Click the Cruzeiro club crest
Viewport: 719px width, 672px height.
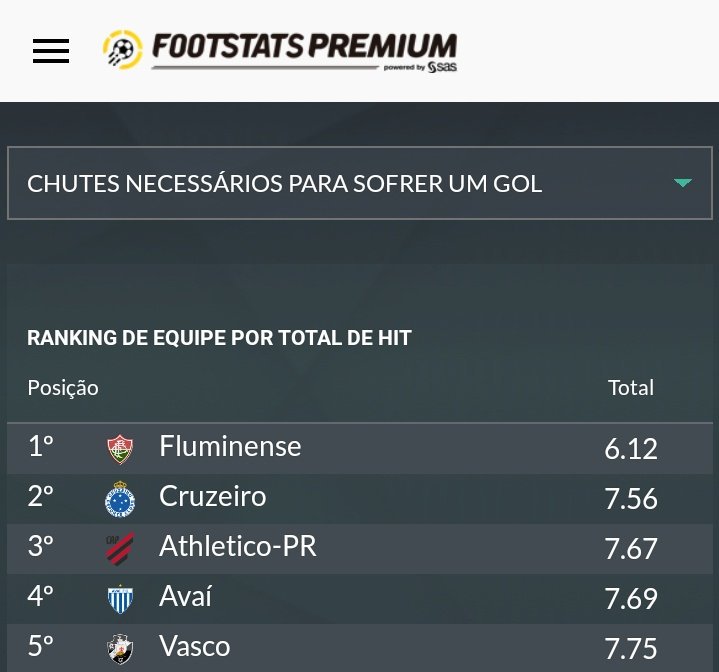[120, 499]
